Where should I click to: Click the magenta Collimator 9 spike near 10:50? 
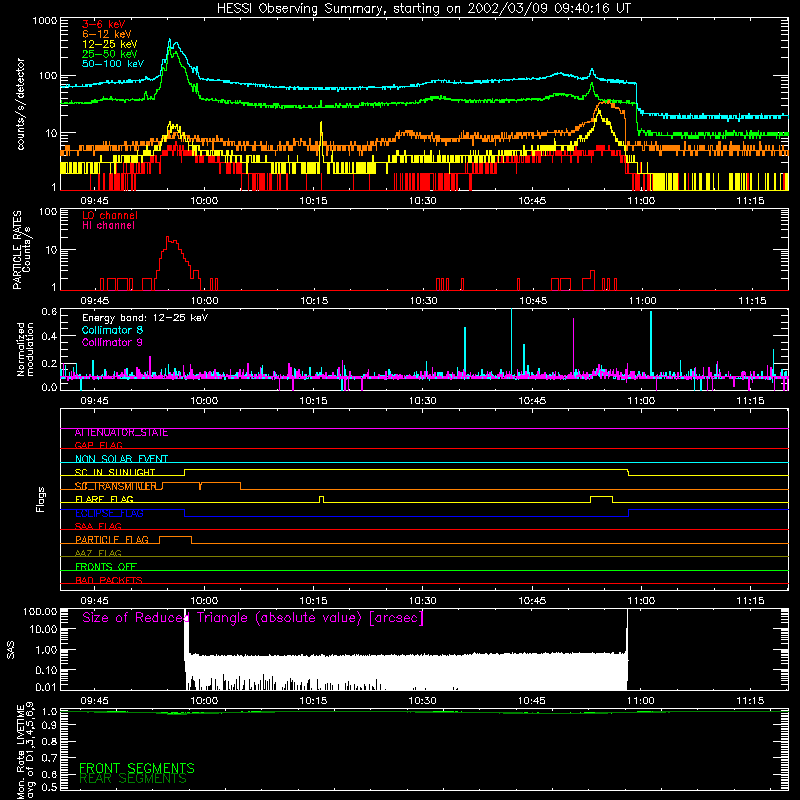click(x=573, y=347)
